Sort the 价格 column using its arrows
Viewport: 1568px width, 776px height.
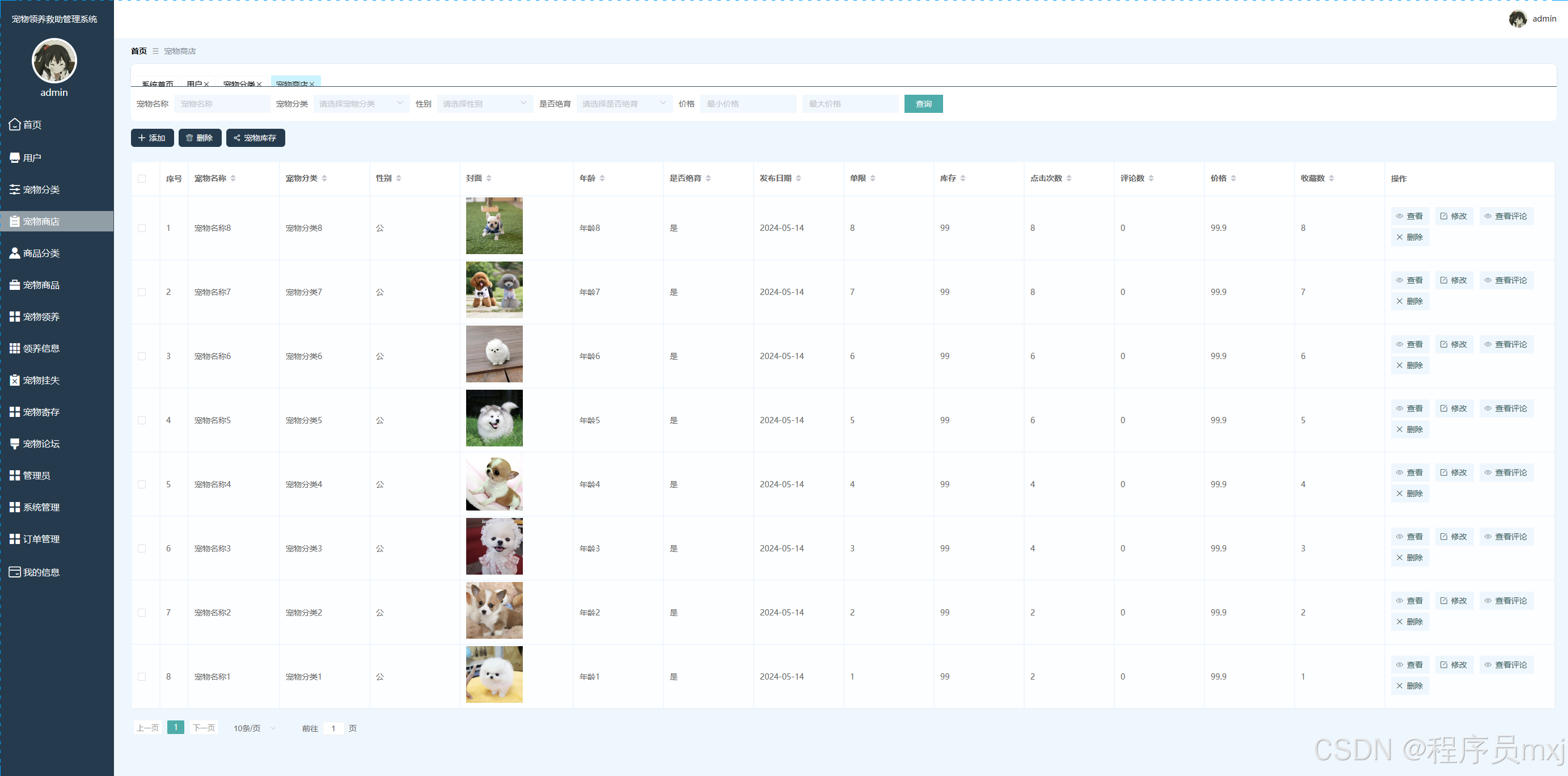(1233, 179)
